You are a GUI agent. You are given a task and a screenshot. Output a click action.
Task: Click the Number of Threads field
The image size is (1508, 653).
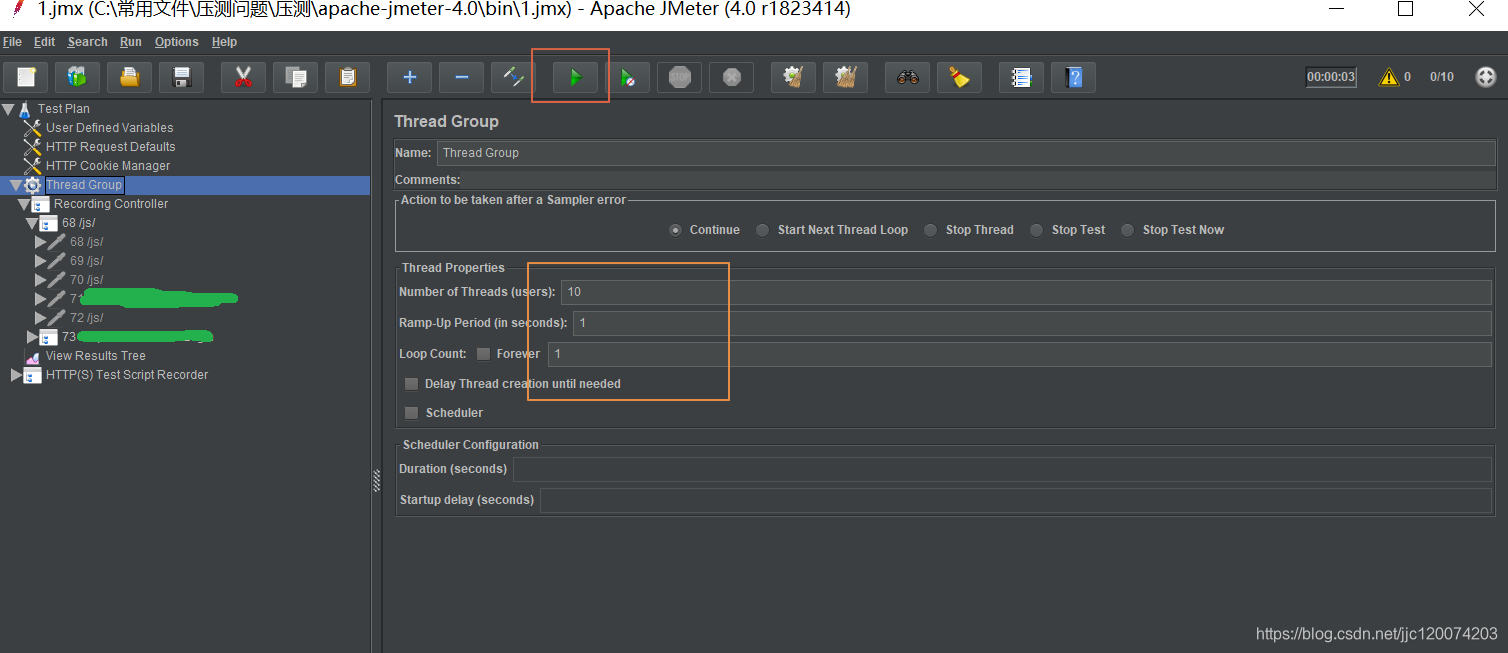[x=1027, y=292]
